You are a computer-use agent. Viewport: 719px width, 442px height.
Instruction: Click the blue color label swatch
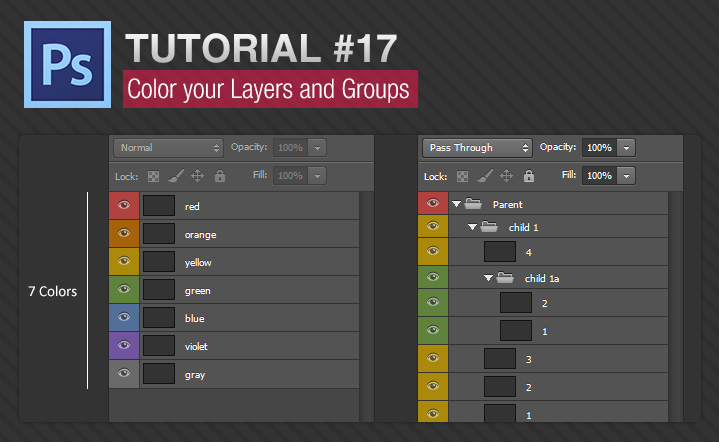pyautogui.click(x=125, y=318)
